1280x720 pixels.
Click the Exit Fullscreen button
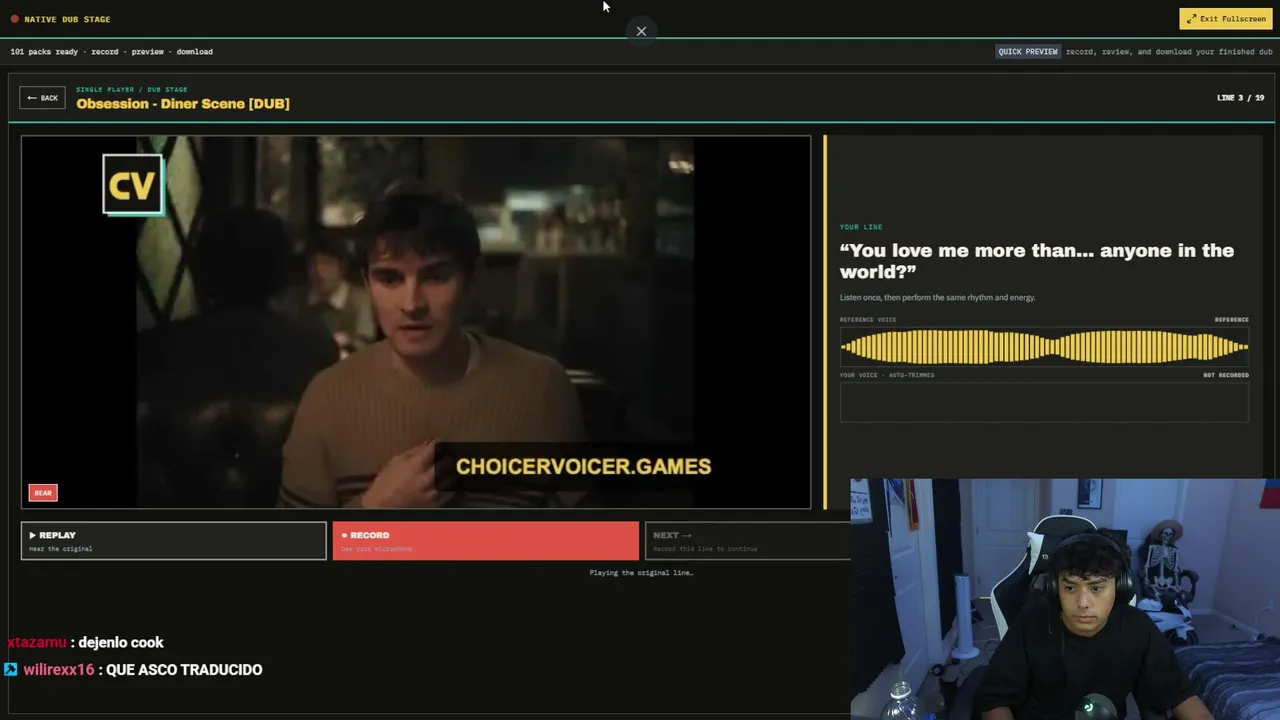pos(1226,19)
